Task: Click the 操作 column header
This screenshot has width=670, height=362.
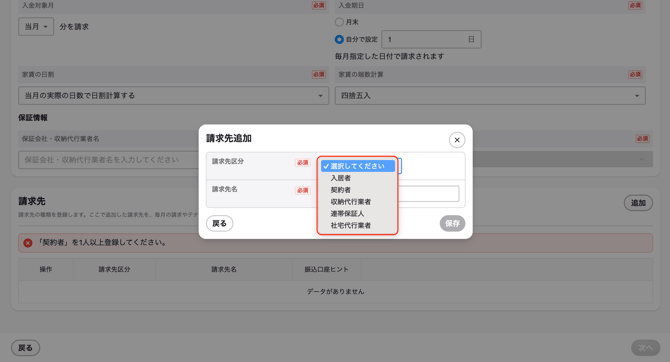Action: click(x=46, y=269)
